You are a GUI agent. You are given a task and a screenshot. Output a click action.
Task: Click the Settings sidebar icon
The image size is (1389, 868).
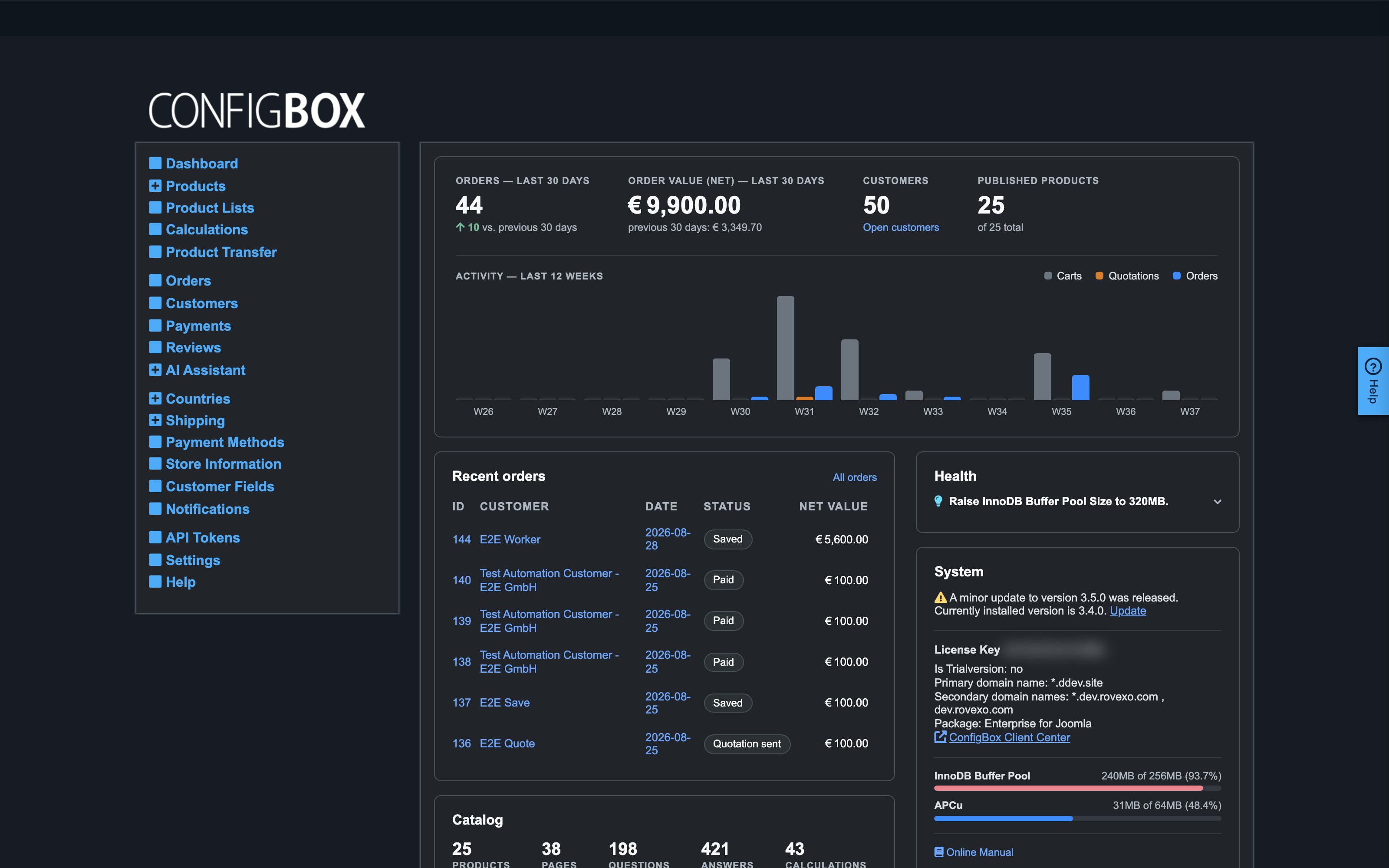click(155, 560)
